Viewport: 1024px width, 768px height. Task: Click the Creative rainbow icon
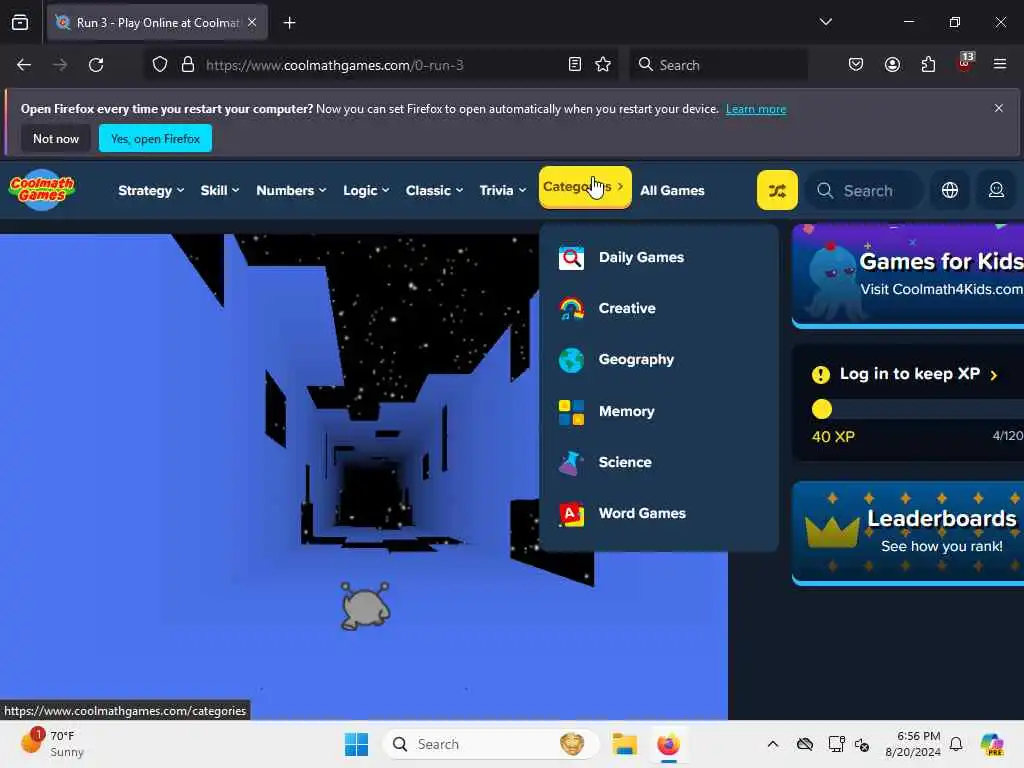pos(571,308)
